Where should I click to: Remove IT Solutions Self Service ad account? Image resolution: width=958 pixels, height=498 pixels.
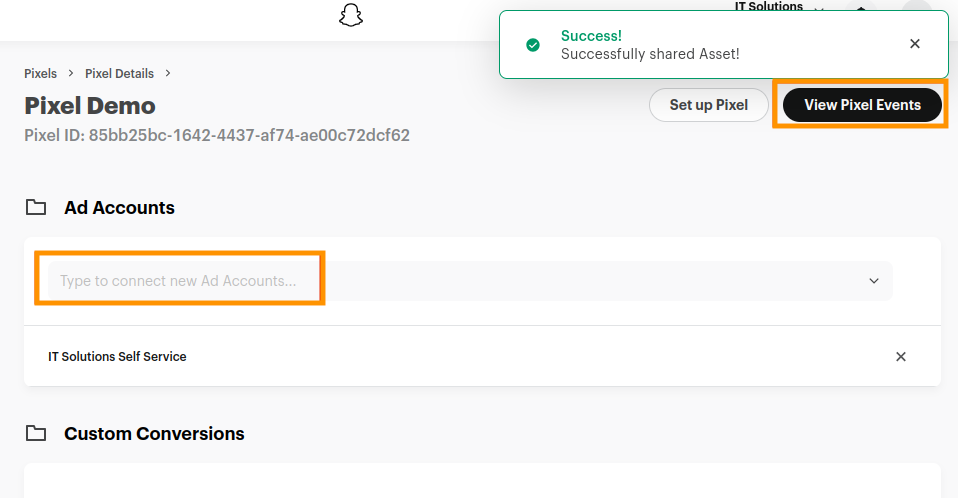[900, 357]
